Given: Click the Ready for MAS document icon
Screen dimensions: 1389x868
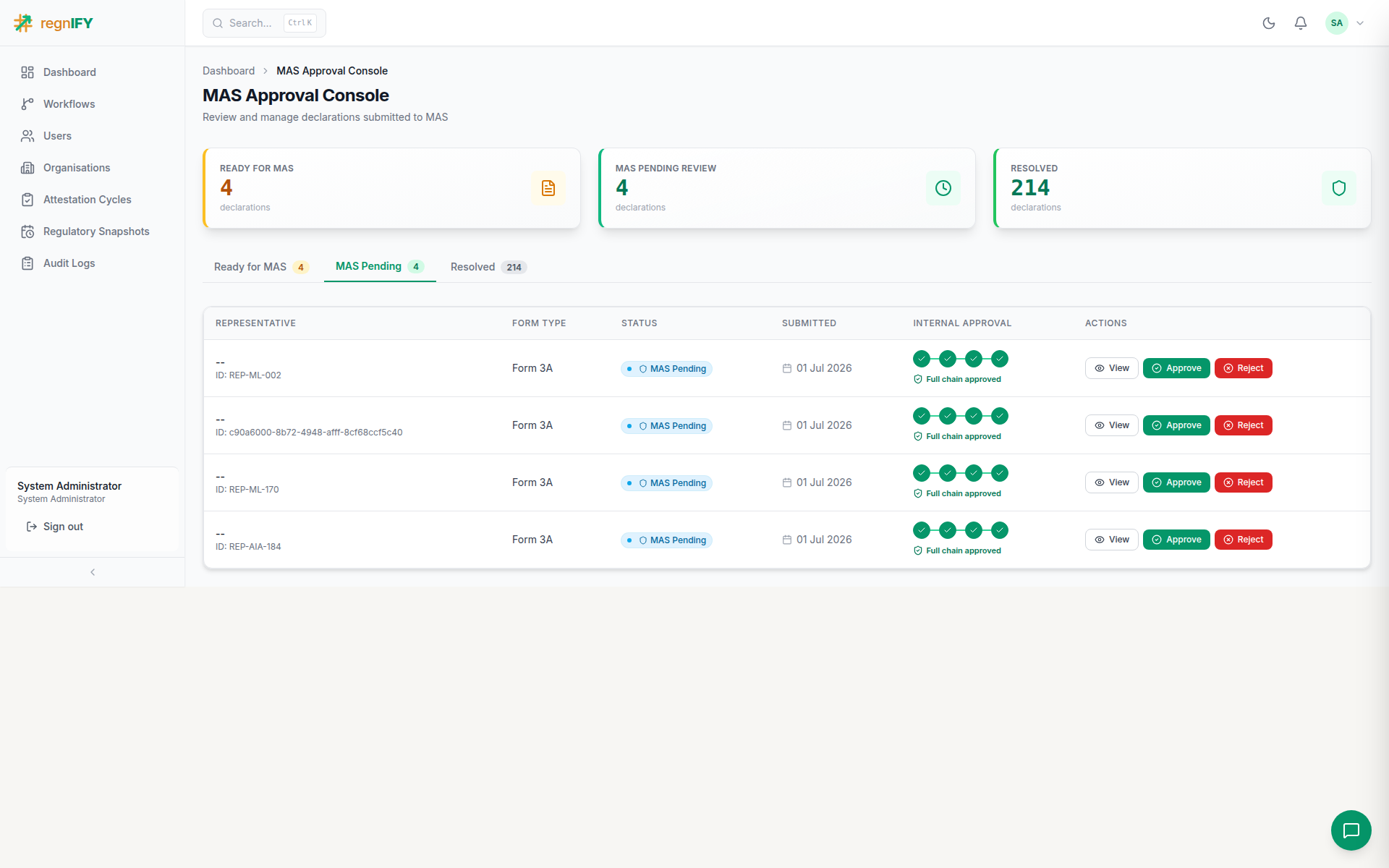Looking at the screenshot, I should click(x=548, y=188).
